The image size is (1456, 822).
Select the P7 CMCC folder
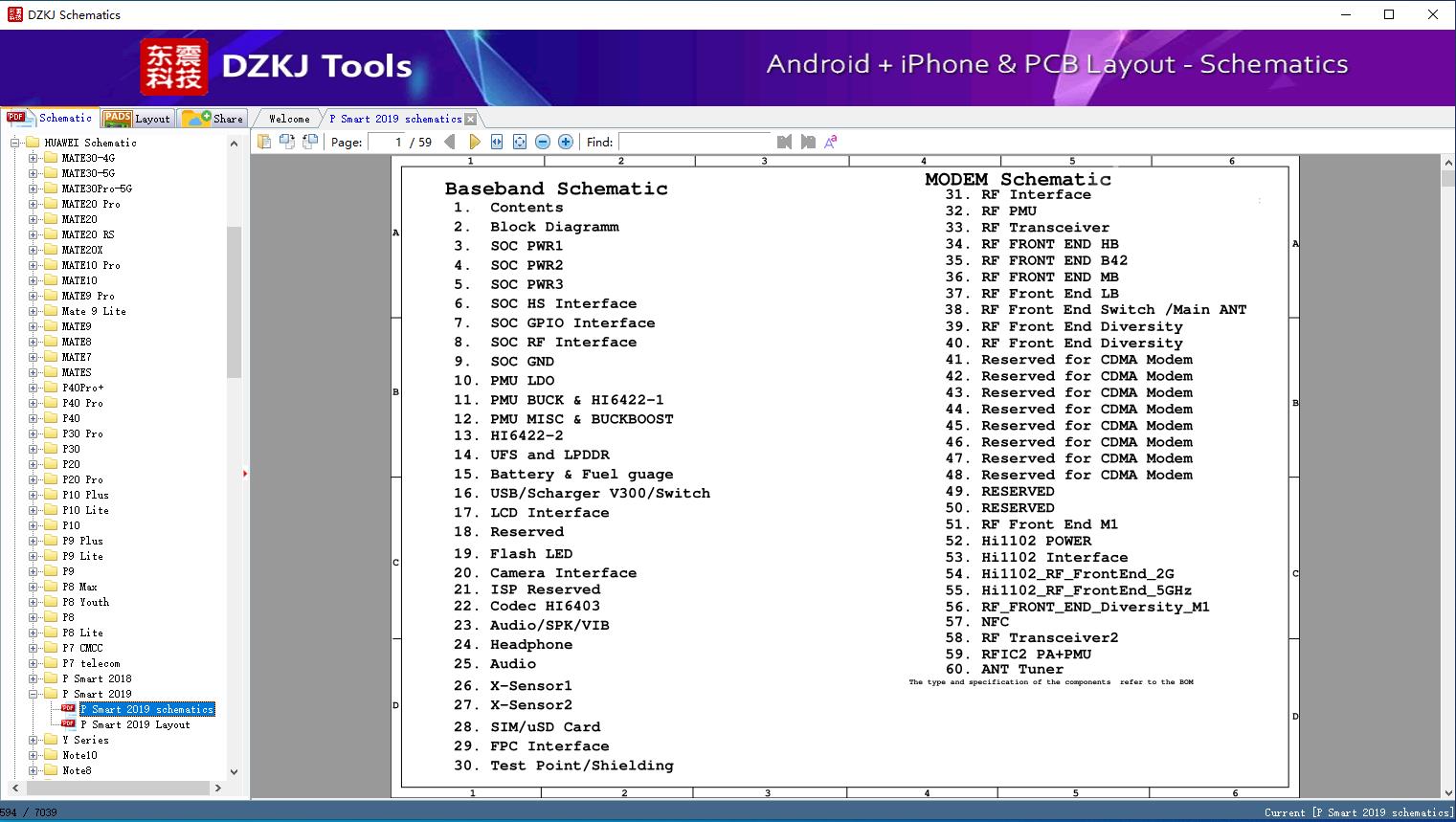82,648
